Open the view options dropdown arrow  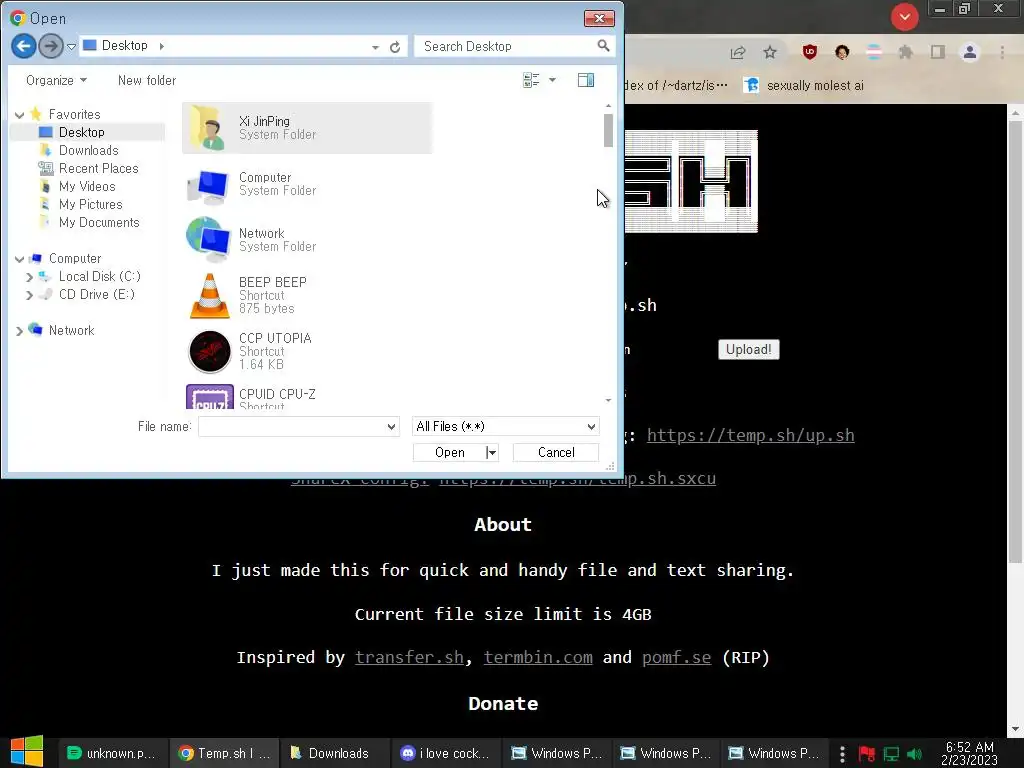pos(552,80)
